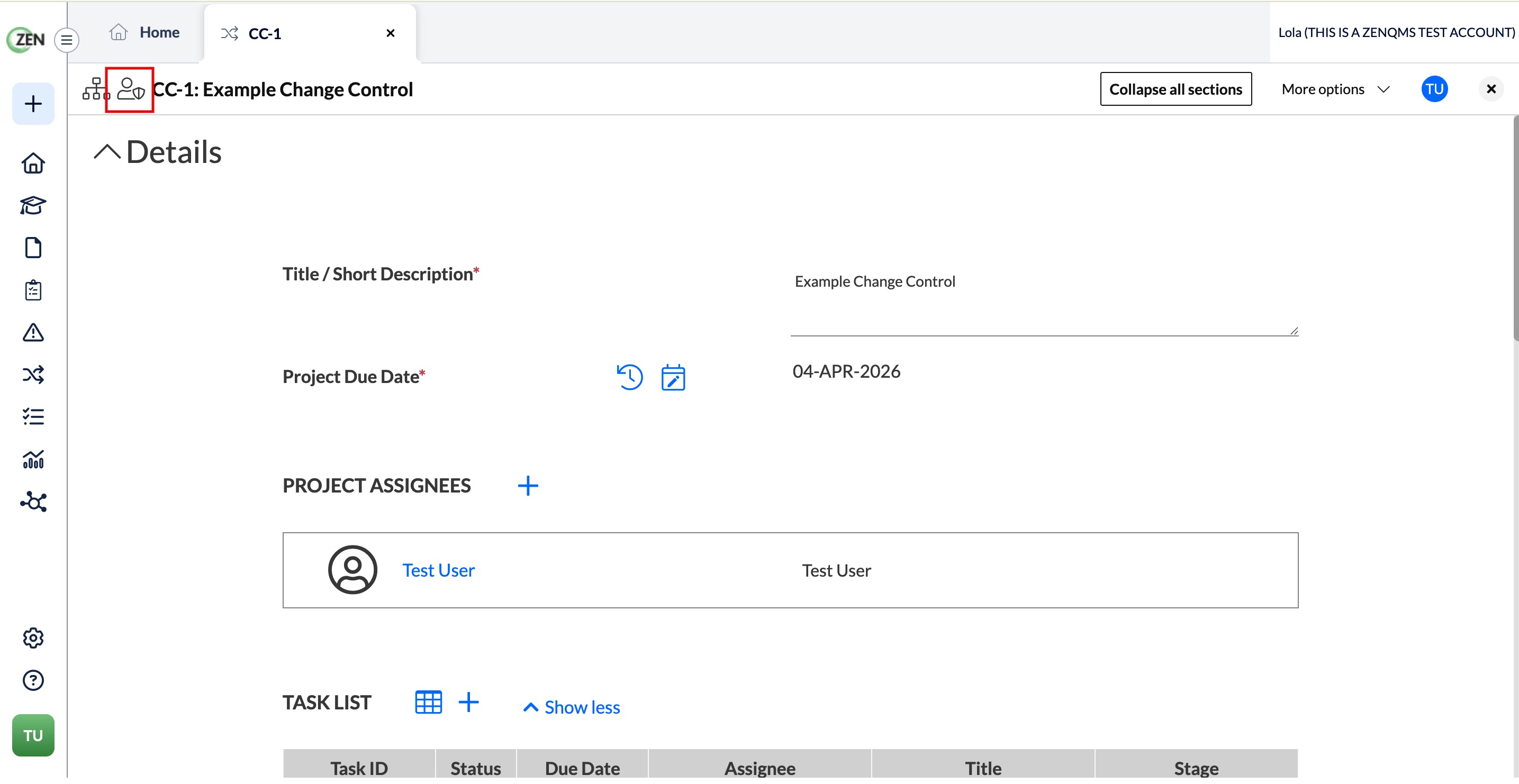Open the clipboard audits module icon
Viewport: 1519px width, 784px height.
coord(33,291)
